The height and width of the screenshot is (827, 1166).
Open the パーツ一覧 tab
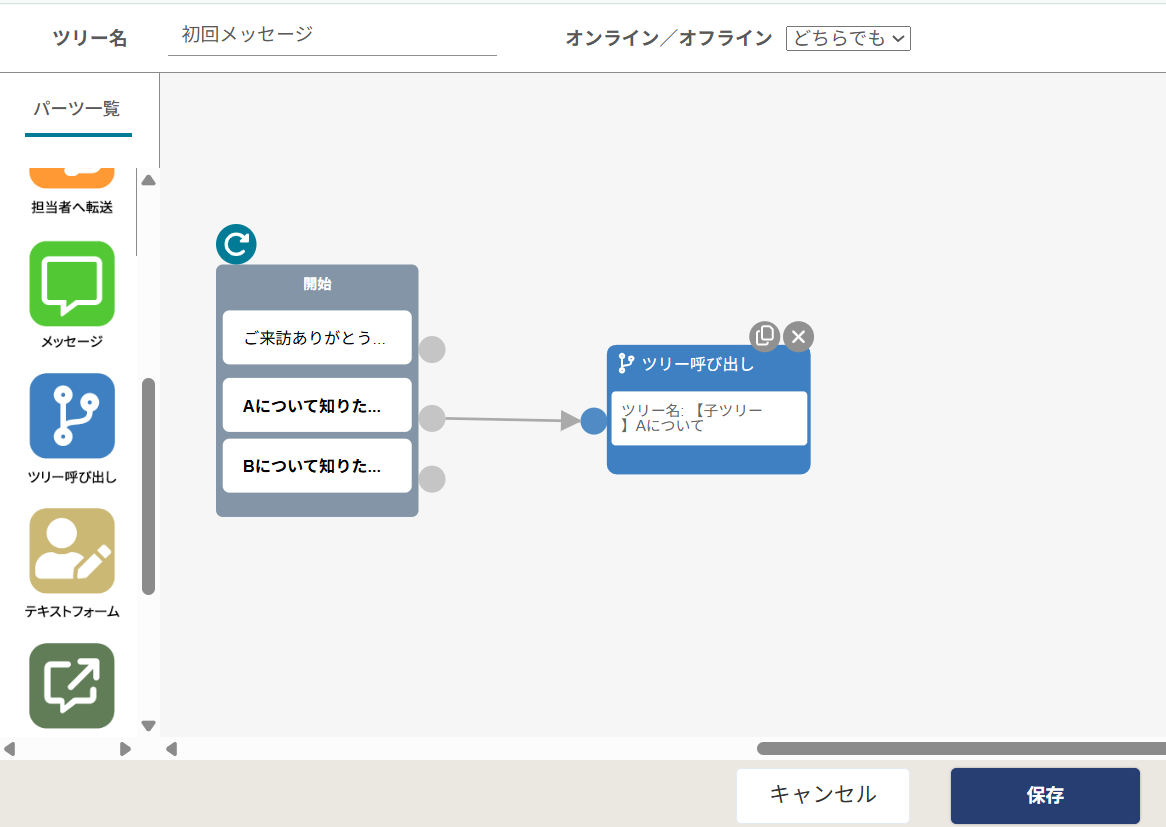coord(77,109)
